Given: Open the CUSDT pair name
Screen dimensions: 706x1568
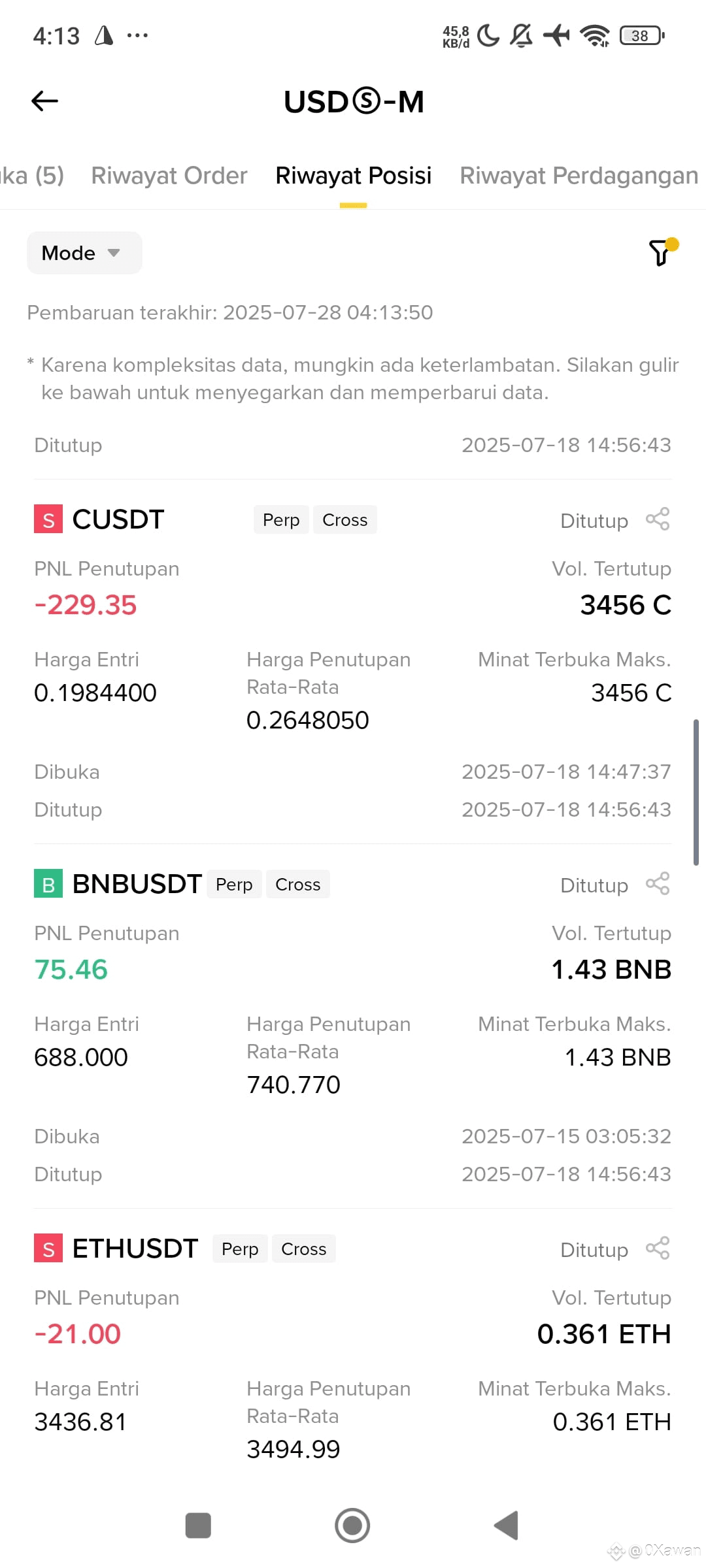Looking at the screenshot, I should point(118,519).
